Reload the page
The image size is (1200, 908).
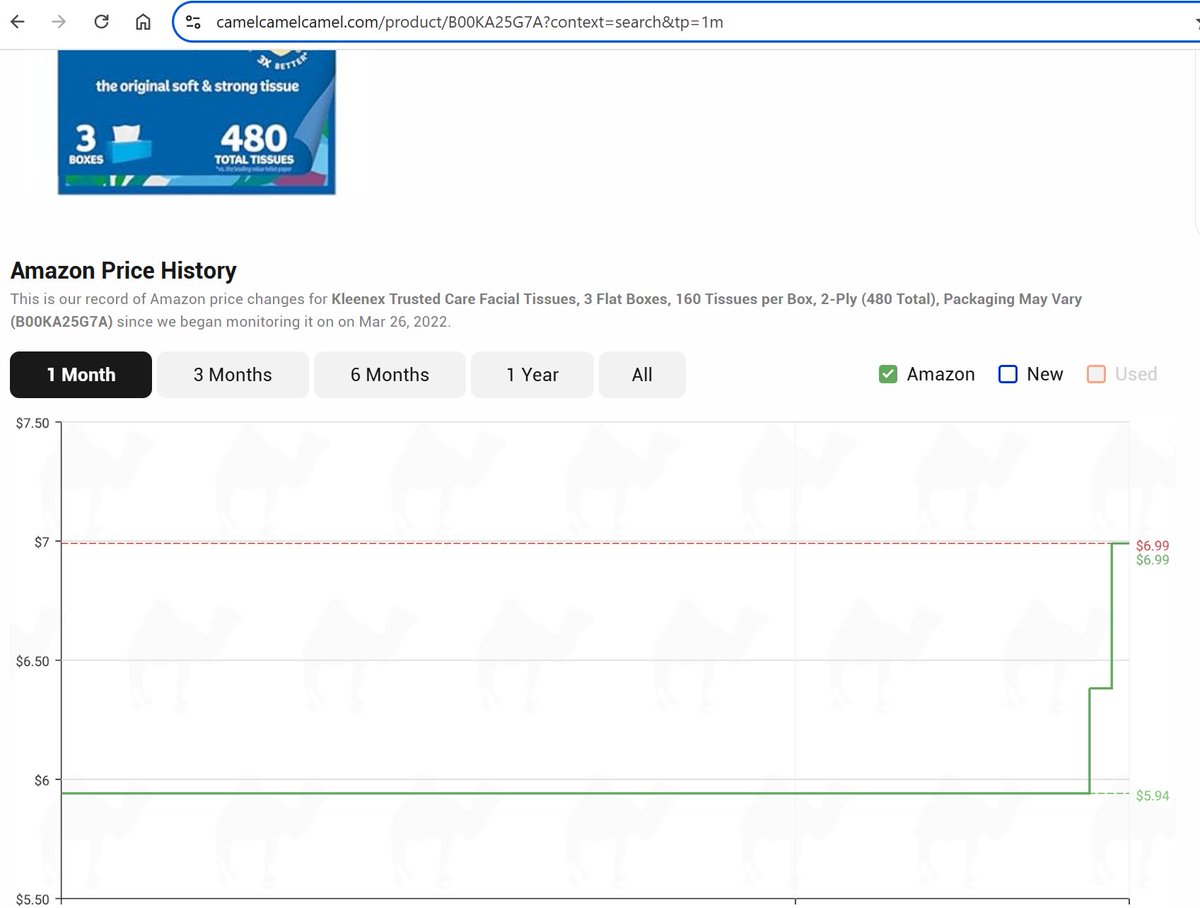[x=101, y=22]
